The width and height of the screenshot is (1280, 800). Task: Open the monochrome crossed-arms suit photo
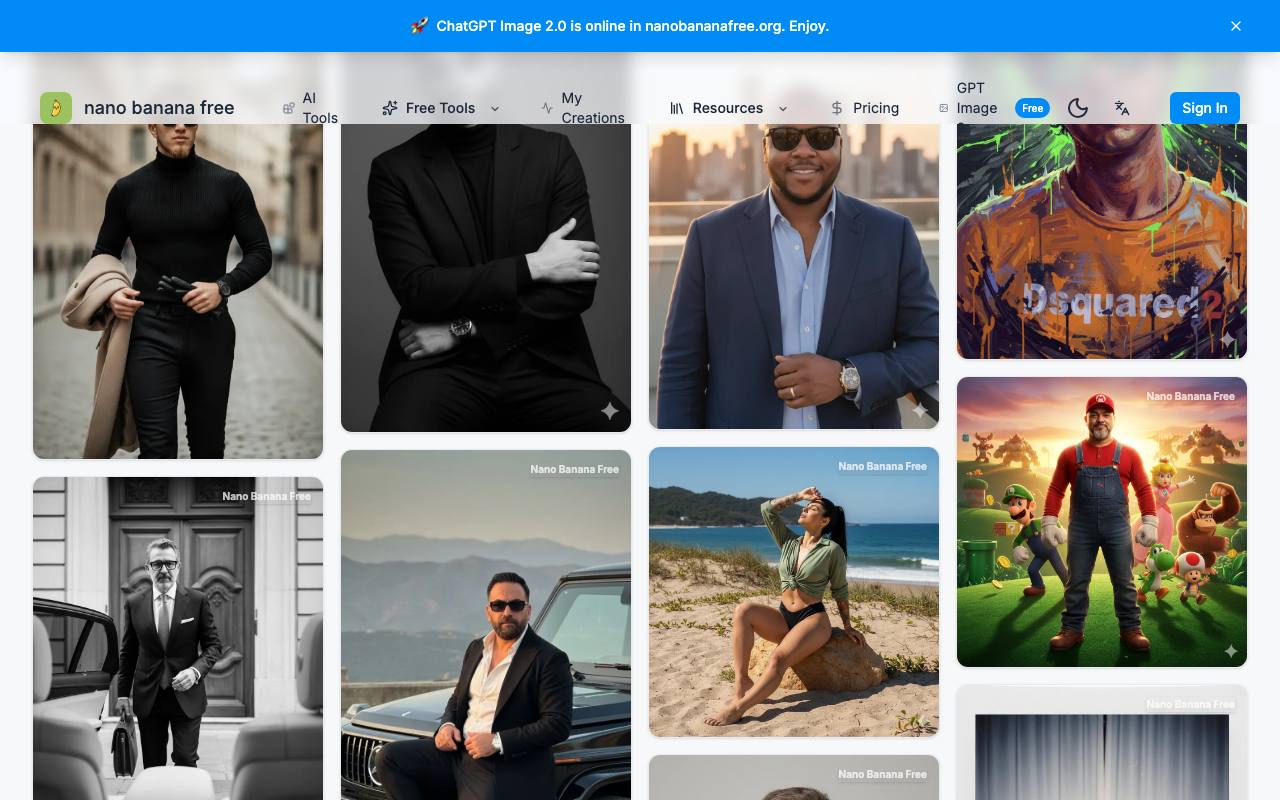[x=486, y=277]
